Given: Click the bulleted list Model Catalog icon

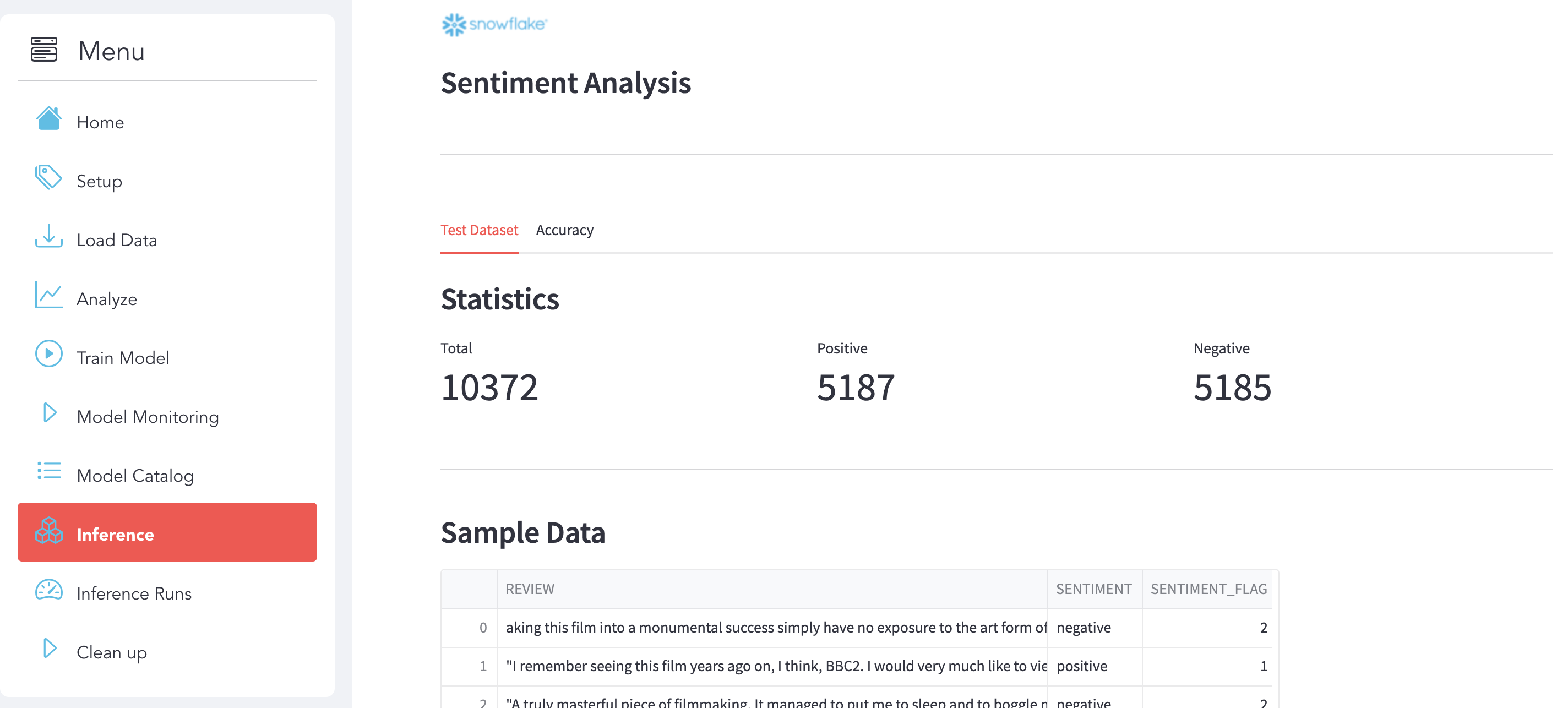Looking at the screenshot, I should 48,472.
